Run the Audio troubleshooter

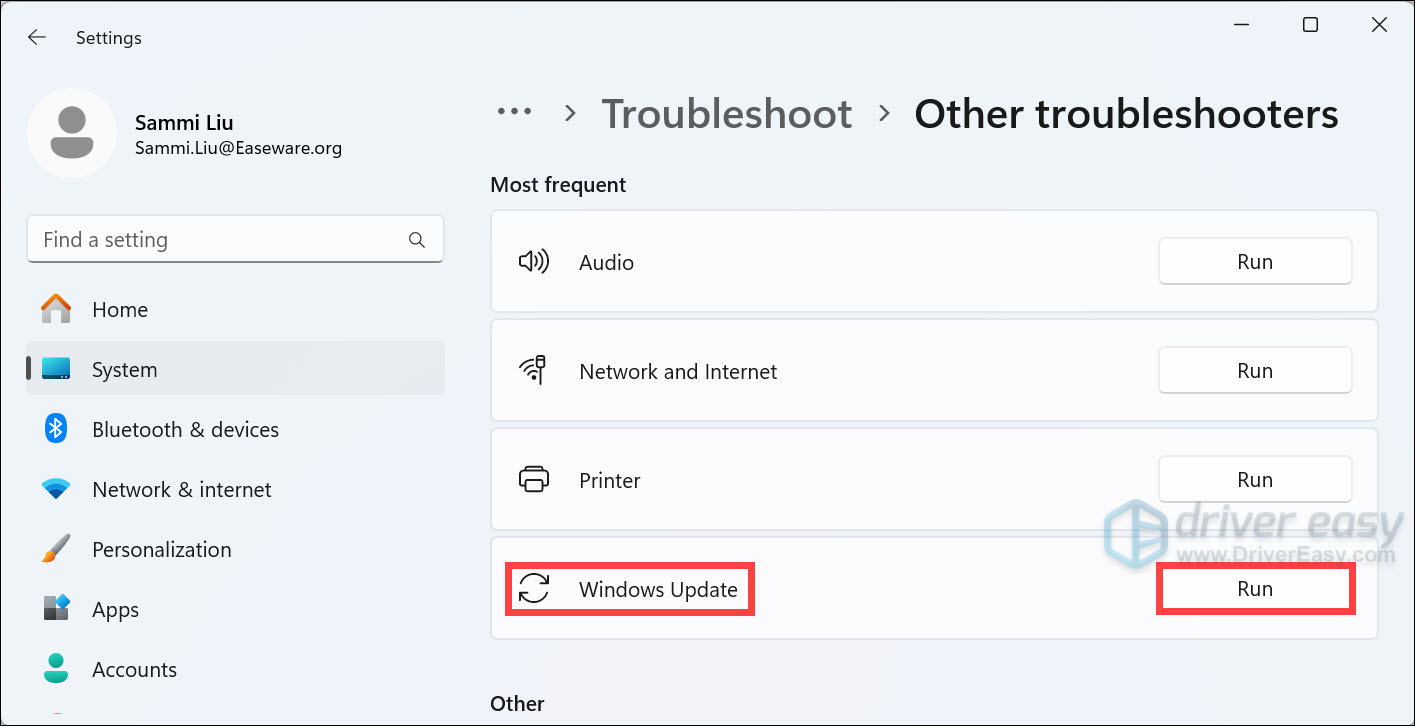point(1254,262)
